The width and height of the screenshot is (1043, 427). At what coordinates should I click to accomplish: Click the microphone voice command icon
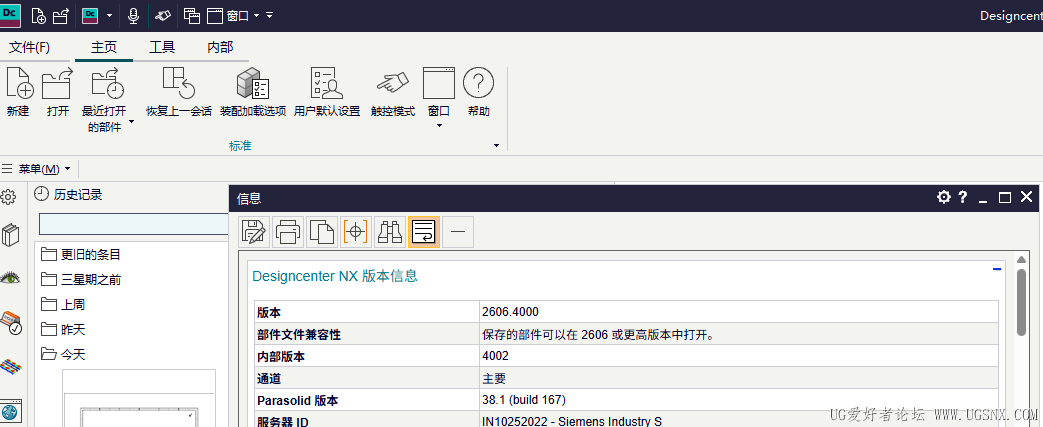pyautogui.click(x=133, y=15)
